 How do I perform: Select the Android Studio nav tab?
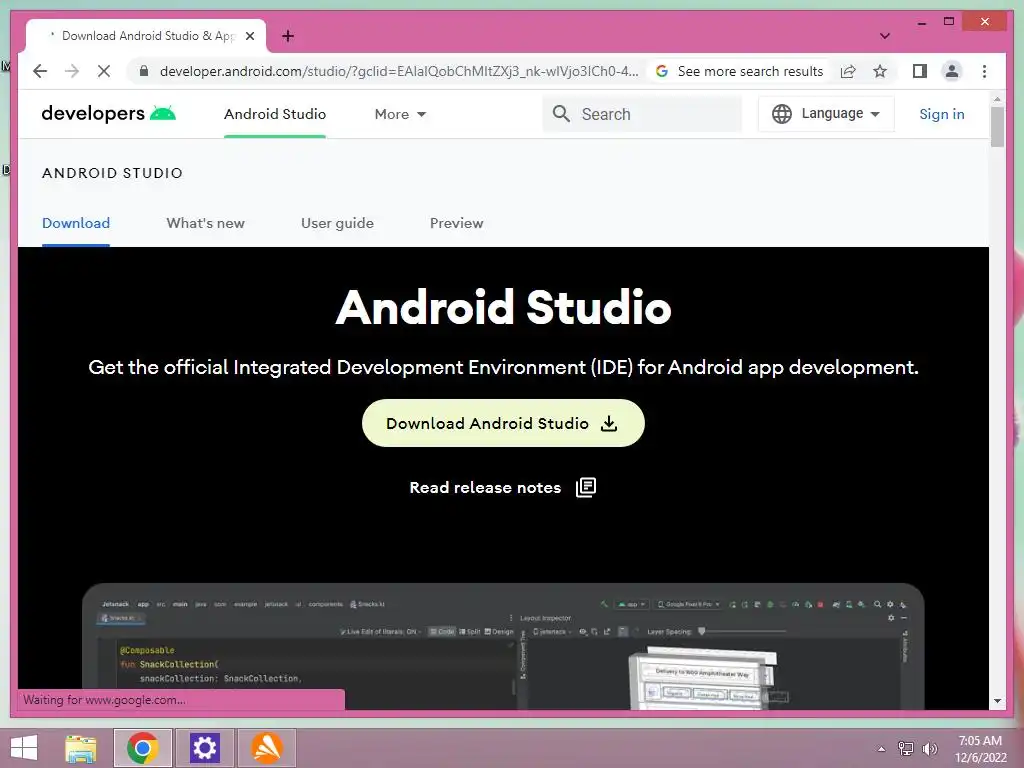(x=275, y=114)
